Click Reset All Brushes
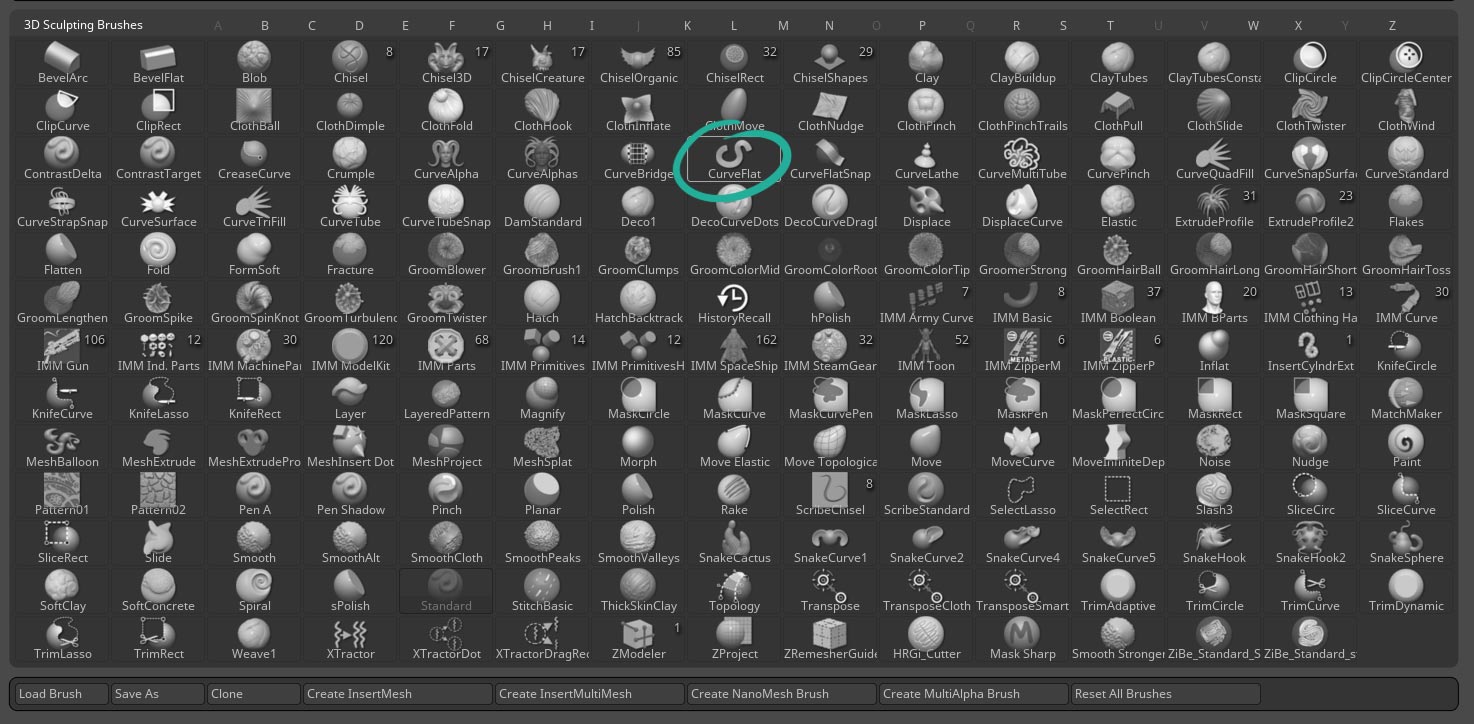Viewport: 1474px width, 724px height. (x=1166, y=693)
